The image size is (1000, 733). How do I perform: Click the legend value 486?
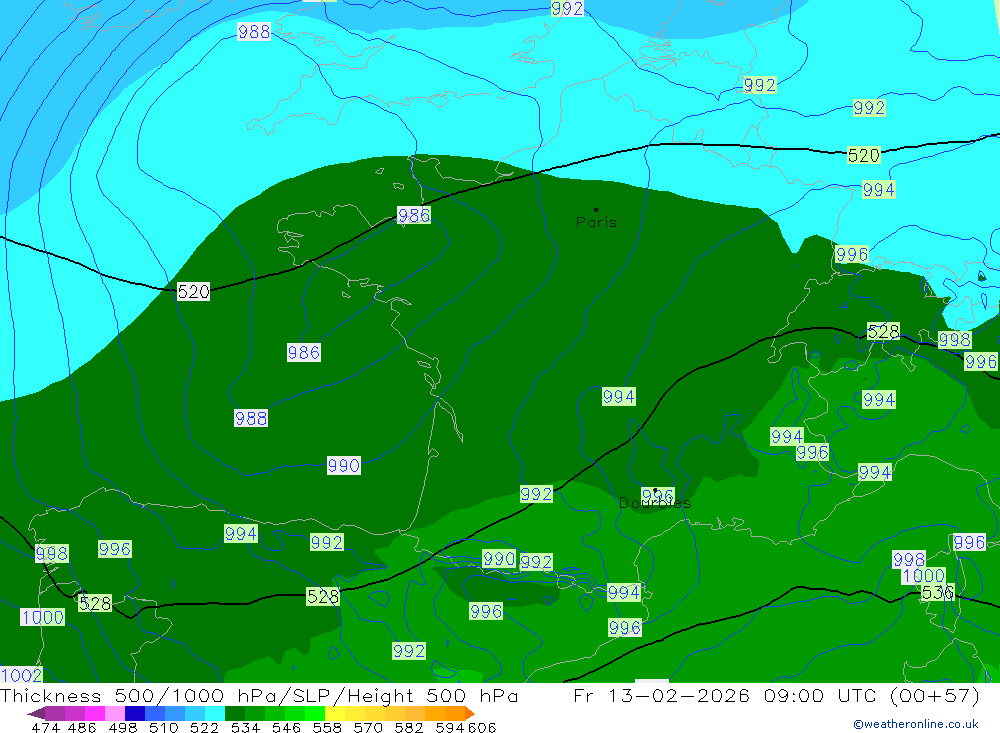click(82, 727)
